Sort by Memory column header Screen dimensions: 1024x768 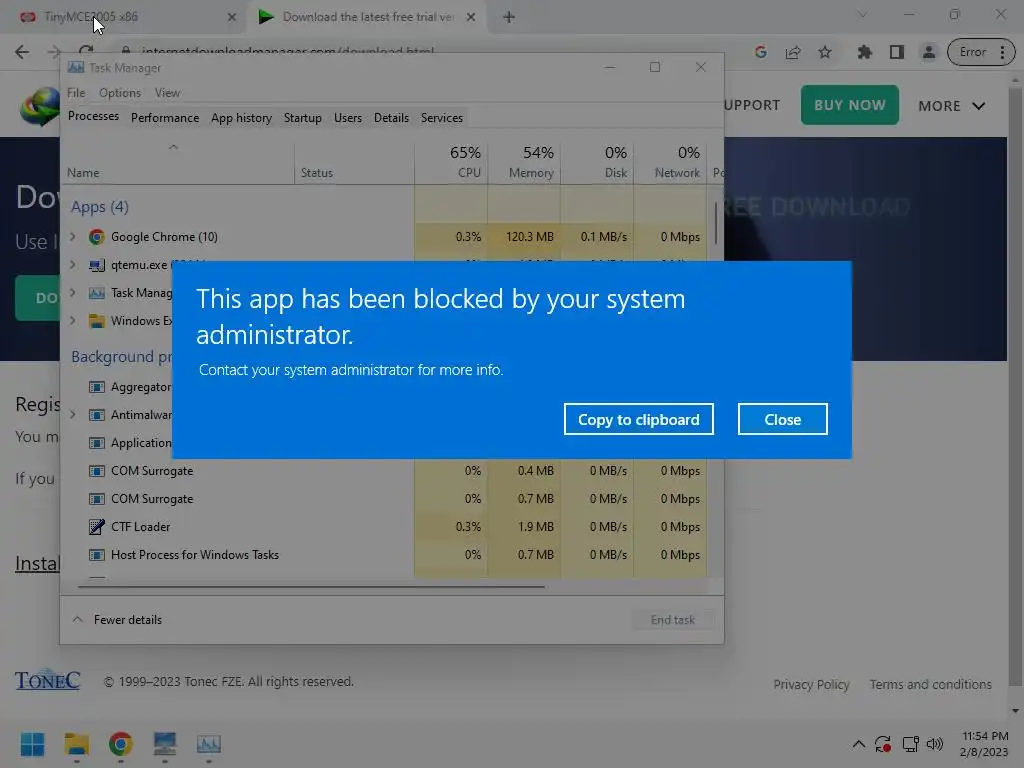click(x=524, y=162)
